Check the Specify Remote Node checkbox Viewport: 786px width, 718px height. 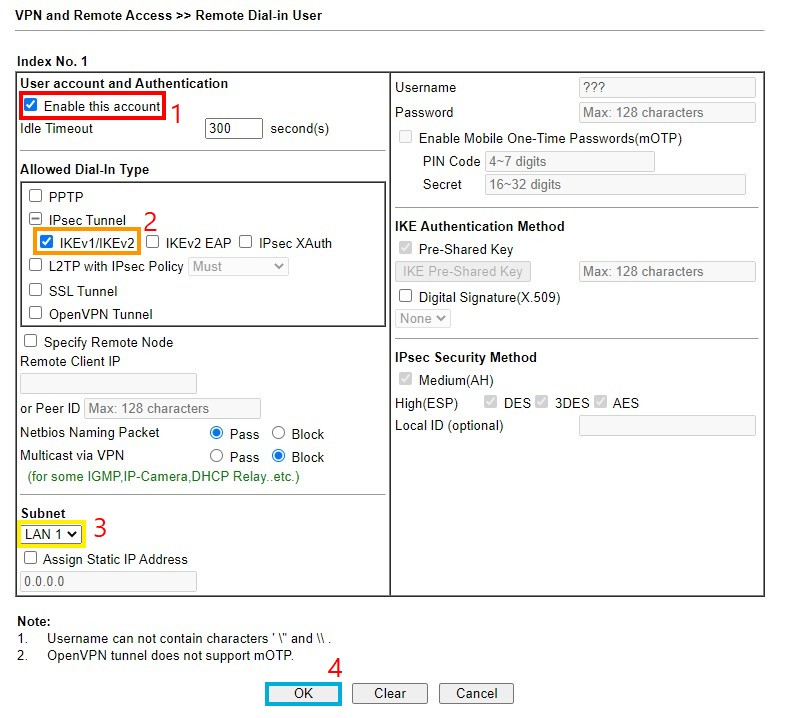pos(31,341)
